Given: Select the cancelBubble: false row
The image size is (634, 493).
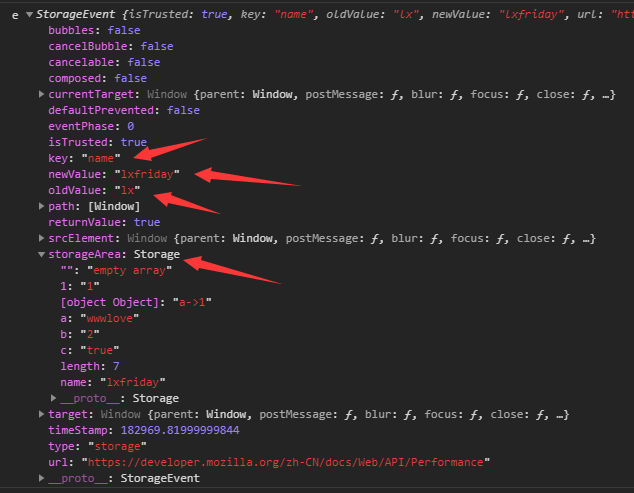Looking at the screenshot, I should tap(111, 47).
